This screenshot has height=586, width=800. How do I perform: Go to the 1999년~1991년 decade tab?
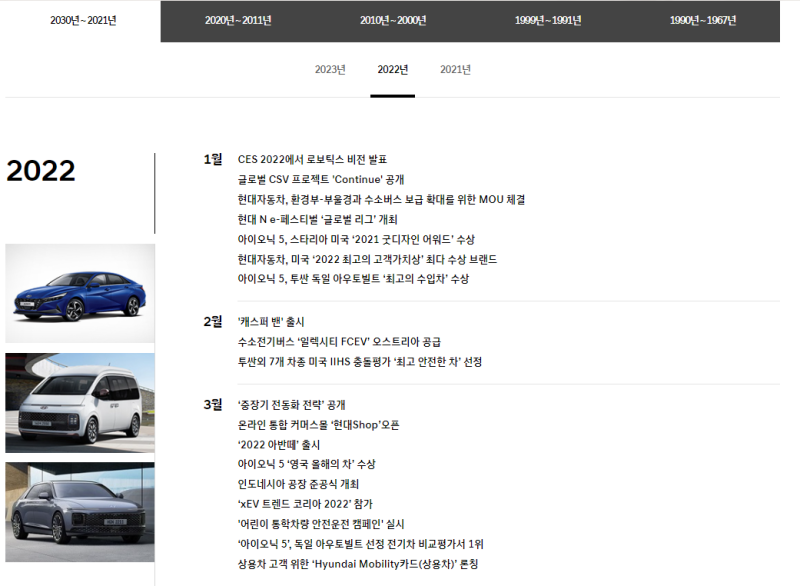(x=548, y=21)
